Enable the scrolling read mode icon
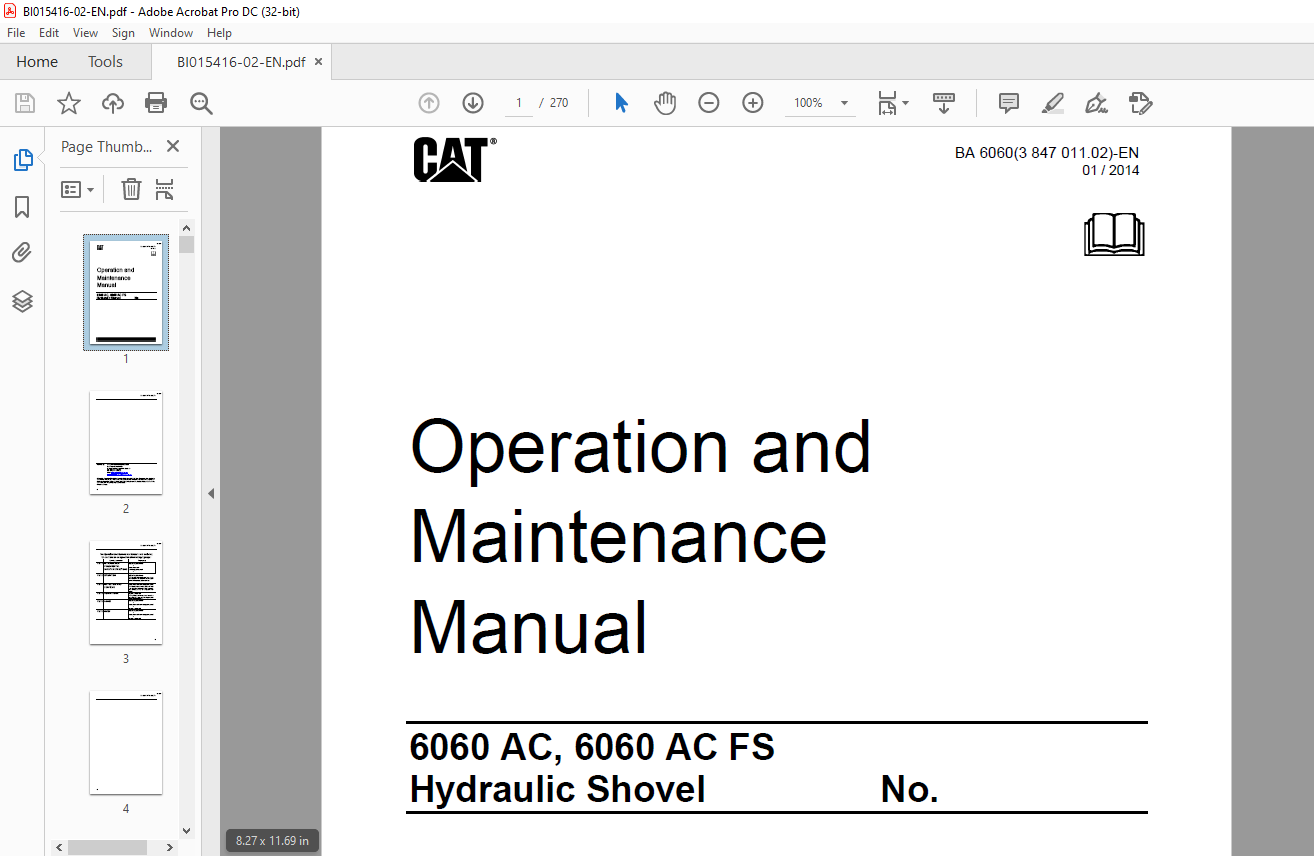The height and width of the screenshot is (856, 1314). tap(944, 103)
